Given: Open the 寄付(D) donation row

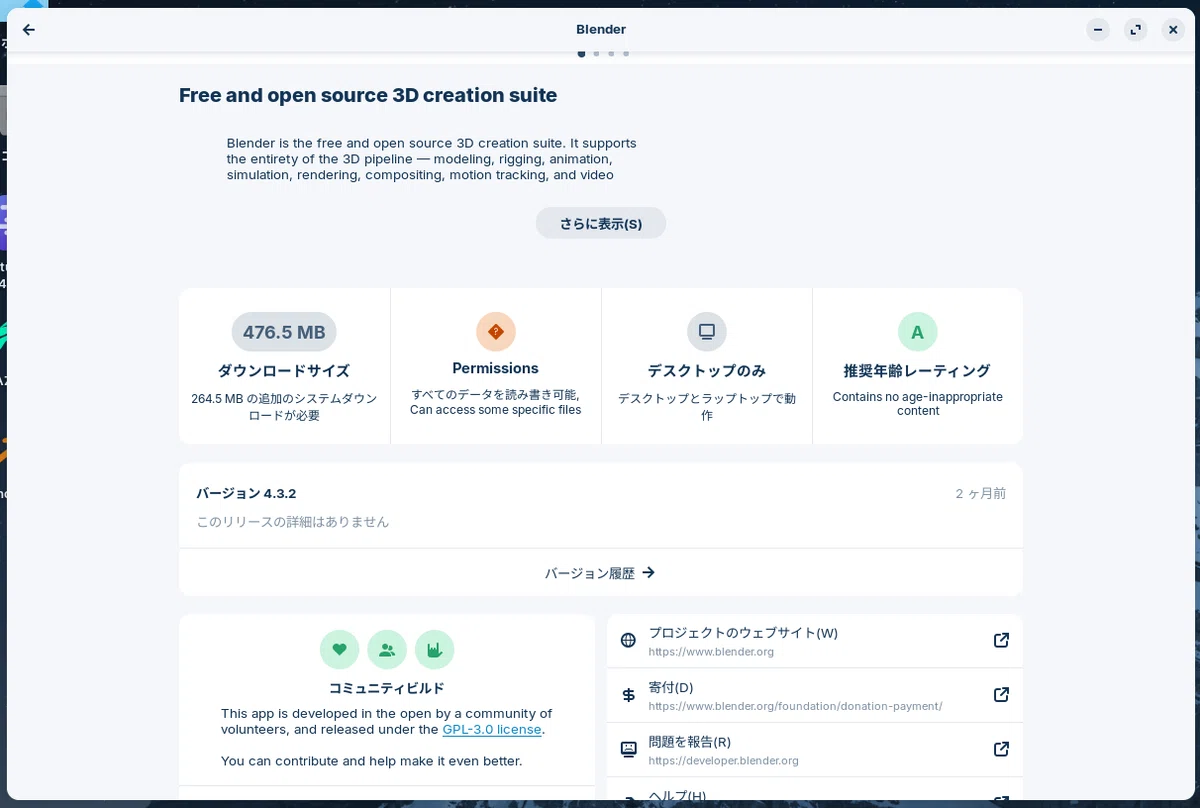Looking at the screenshot, I should tap(815, 695).
